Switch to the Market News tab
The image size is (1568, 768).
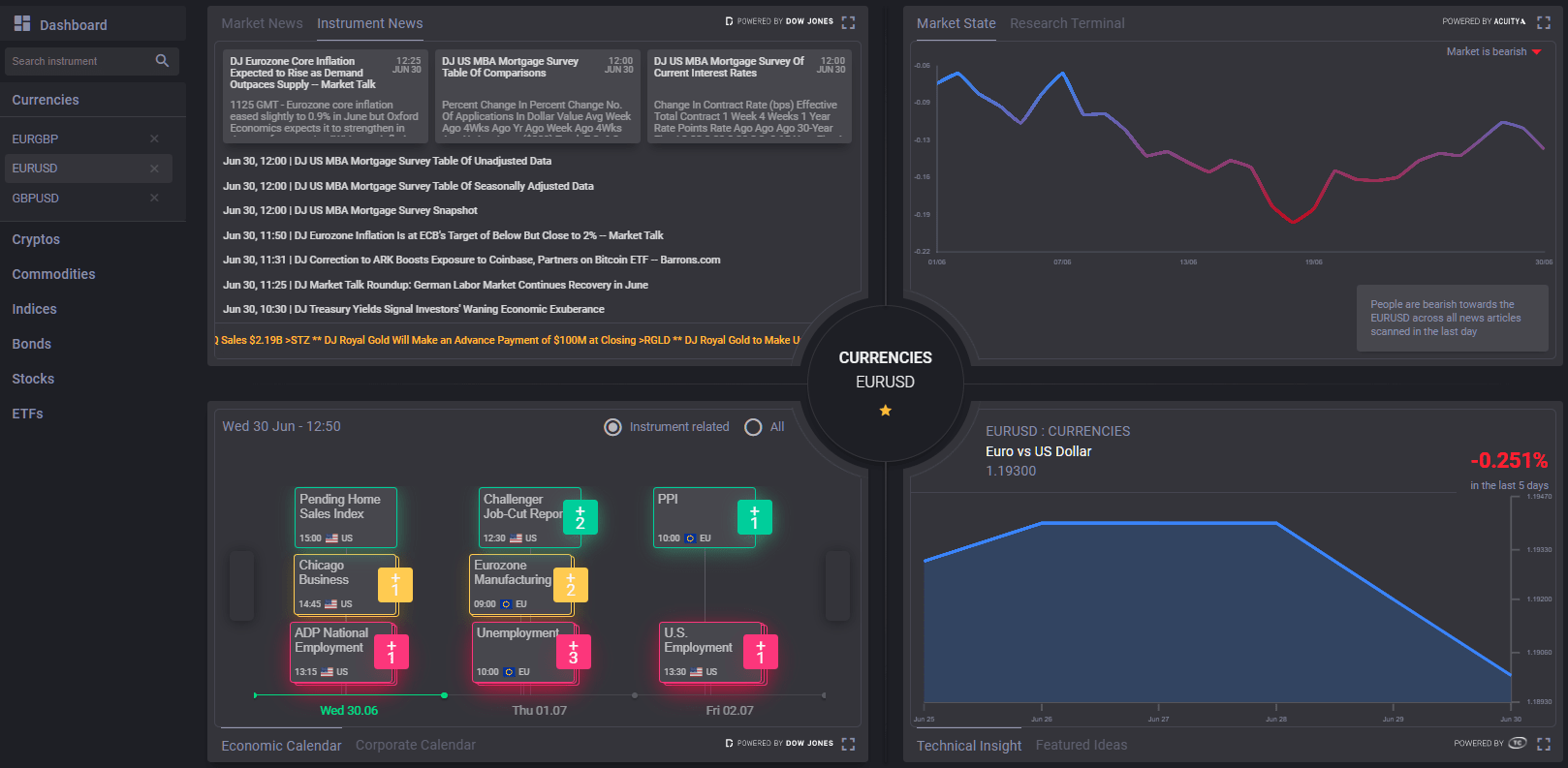coord(262,23)
